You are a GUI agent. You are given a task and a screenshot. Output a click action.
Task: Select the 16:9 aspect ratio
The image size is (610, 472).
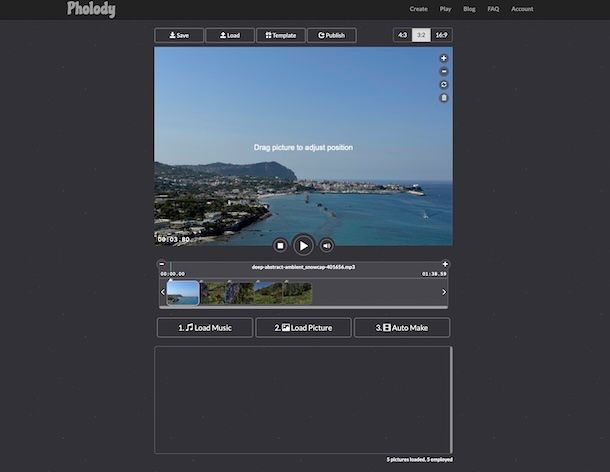pyautogui.click(x=441, y=35)
